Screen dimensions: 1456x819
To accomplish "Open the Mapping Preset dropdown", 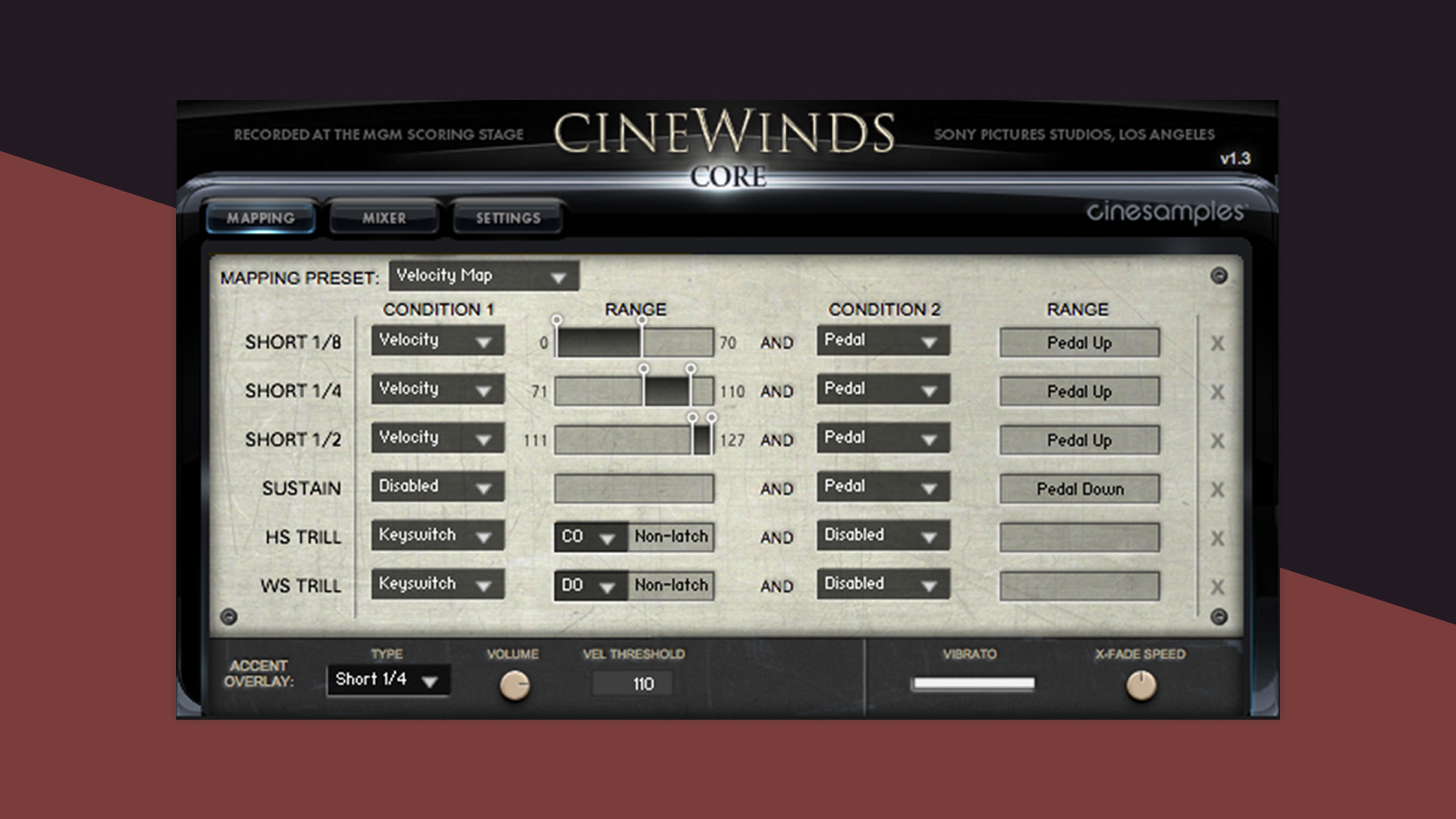I will coord(483,276).
